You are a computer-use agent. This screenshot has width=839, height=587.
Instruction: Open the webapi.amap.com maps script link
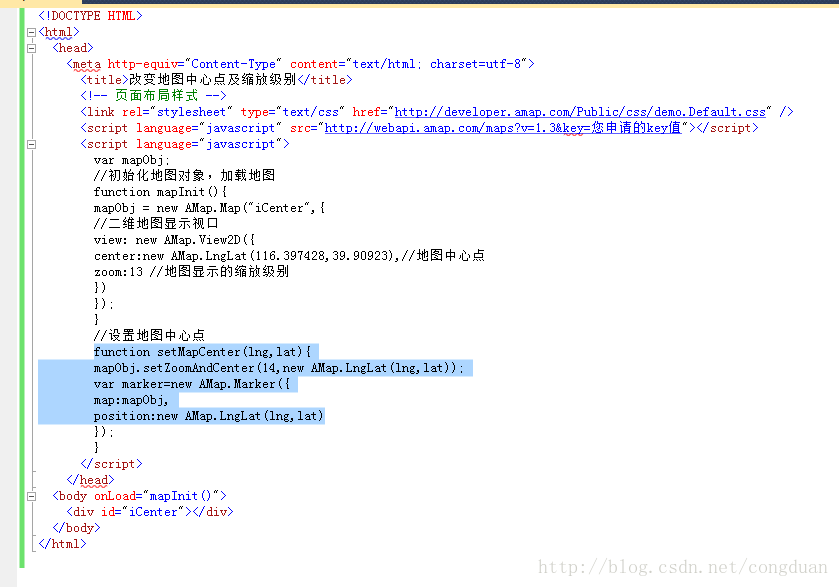(x=503, y=128)
